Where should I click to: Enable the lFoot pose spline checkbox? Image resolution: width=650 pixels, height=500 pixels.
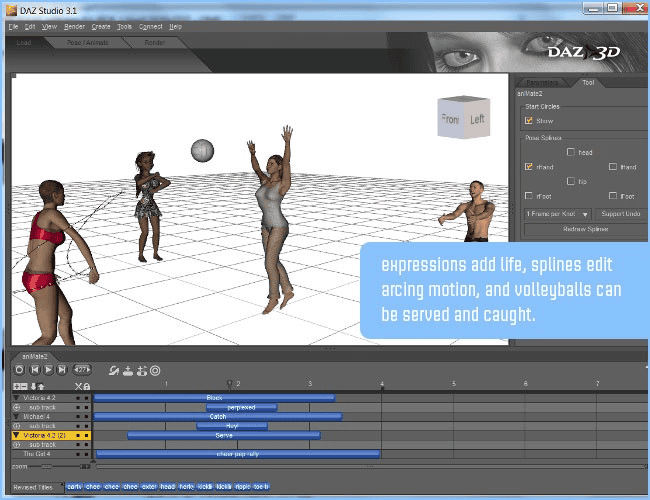pos(613,196)
